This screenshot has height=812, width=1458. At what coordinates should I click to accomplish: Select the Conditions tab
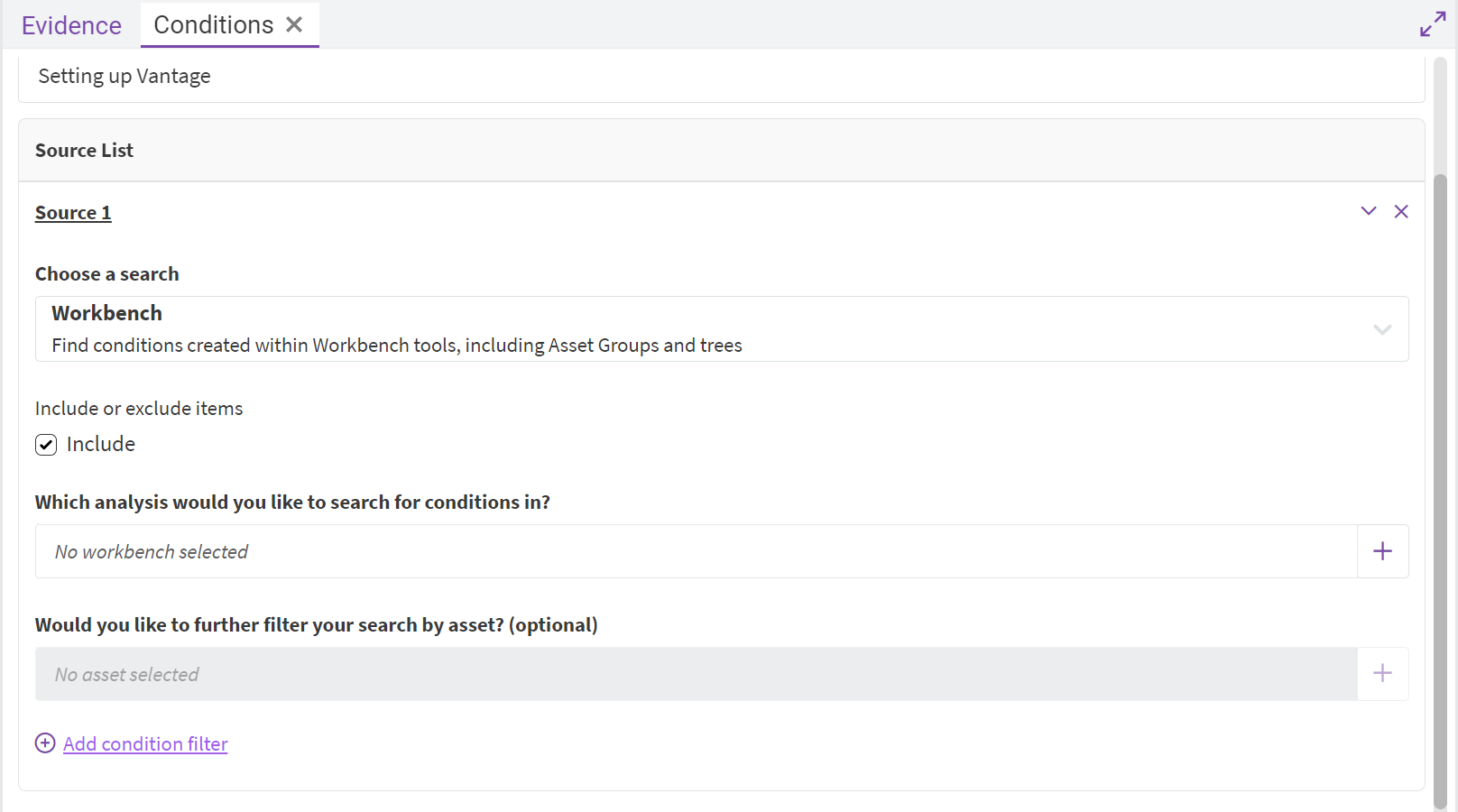[213, 25]
